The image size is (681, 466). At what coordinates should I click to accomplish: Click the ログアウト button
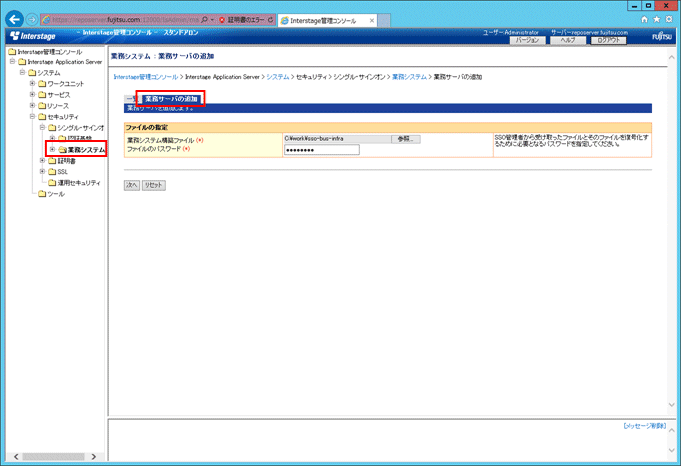[608, 40]
